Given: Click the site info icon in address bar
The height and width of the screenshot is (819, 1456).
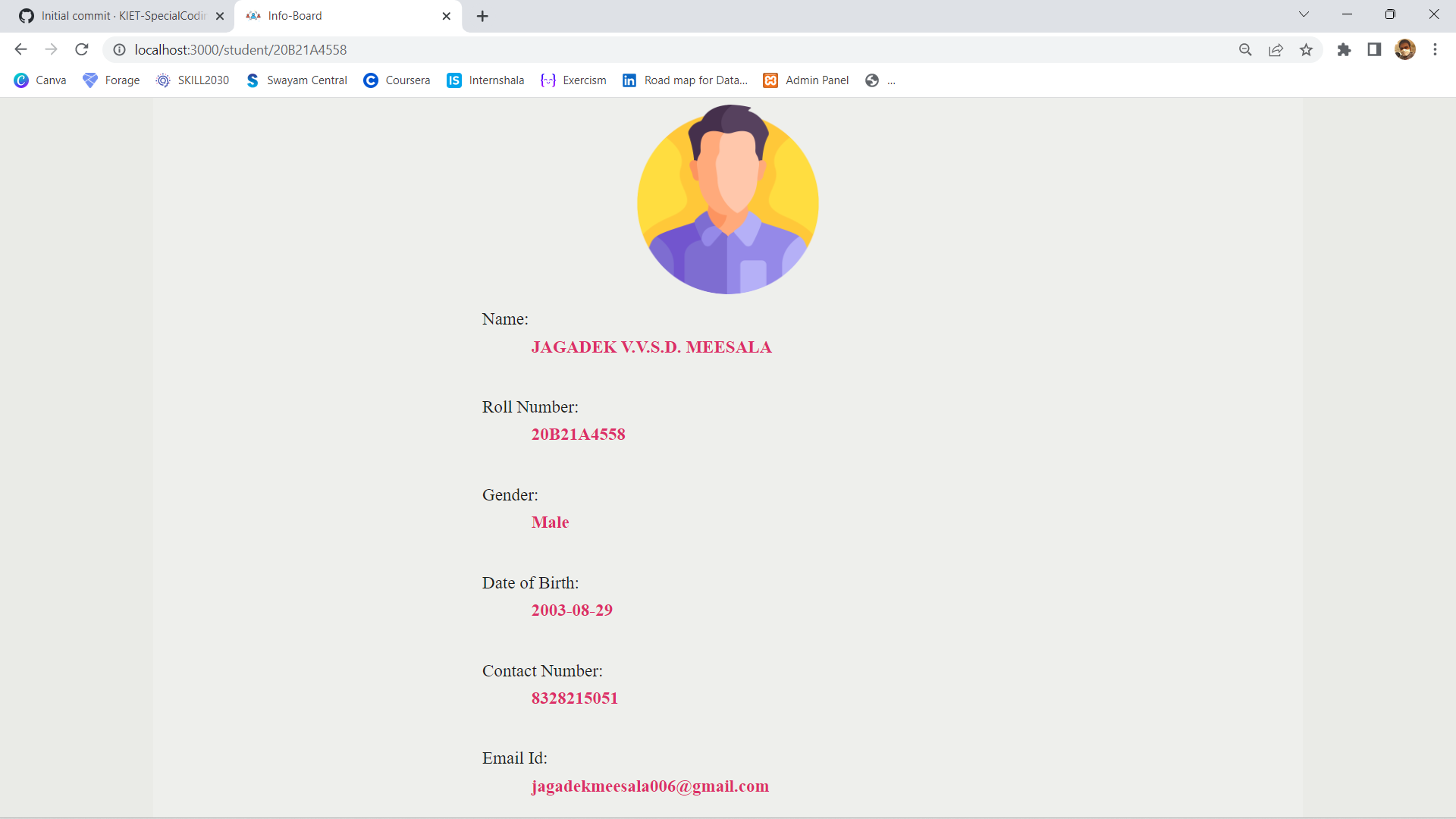Looking at the screenshot, I should tap(119, 49).
